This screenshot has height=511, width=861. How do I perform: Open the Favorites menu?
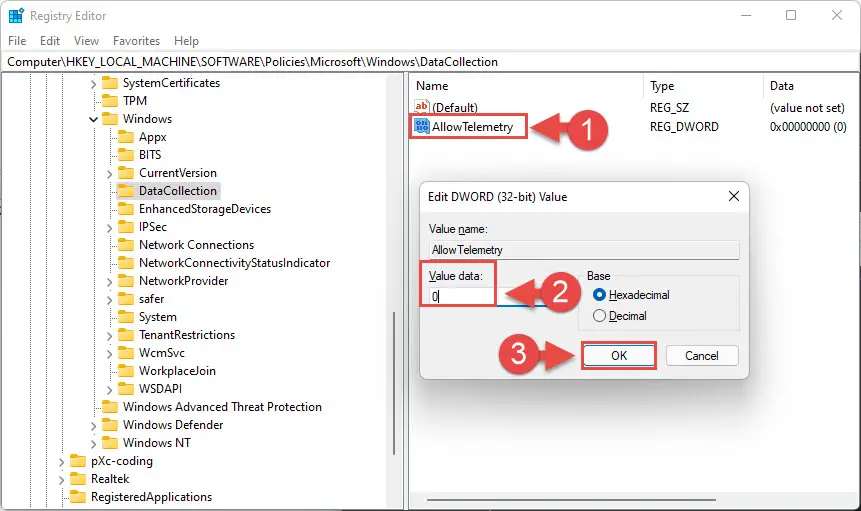click(136, 41)
